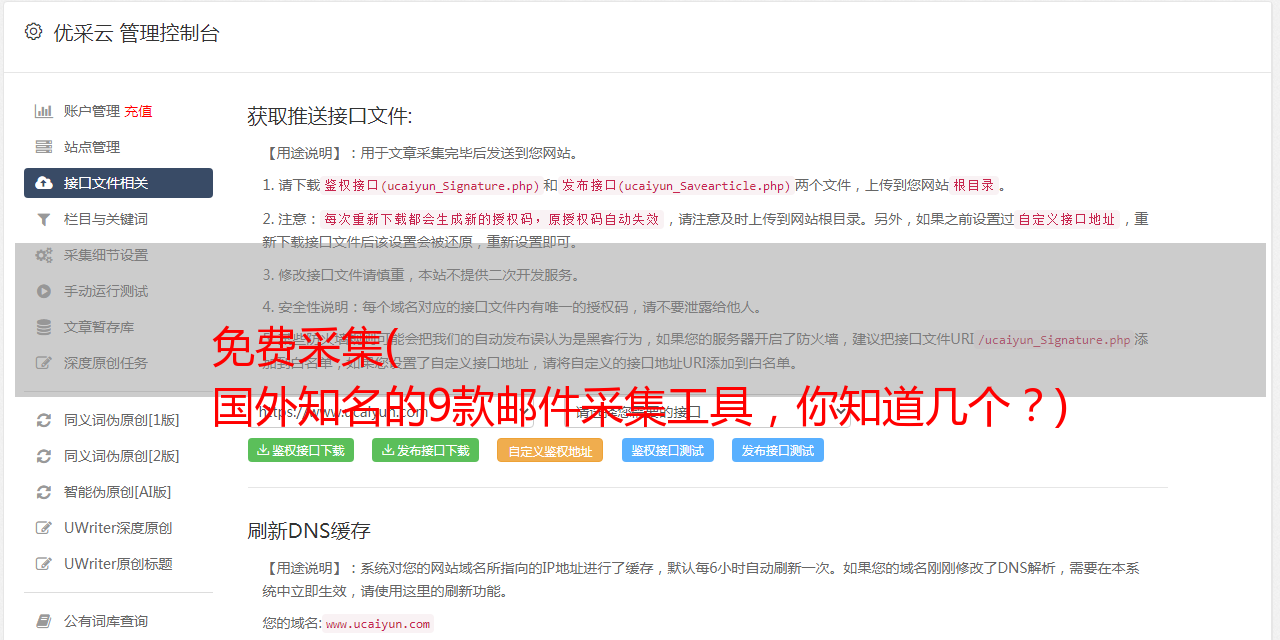Open UWriter原创标题 in the sidebar
Image resolution: width=1280 pixels, height=640 pixels.
tap(118, 564)
